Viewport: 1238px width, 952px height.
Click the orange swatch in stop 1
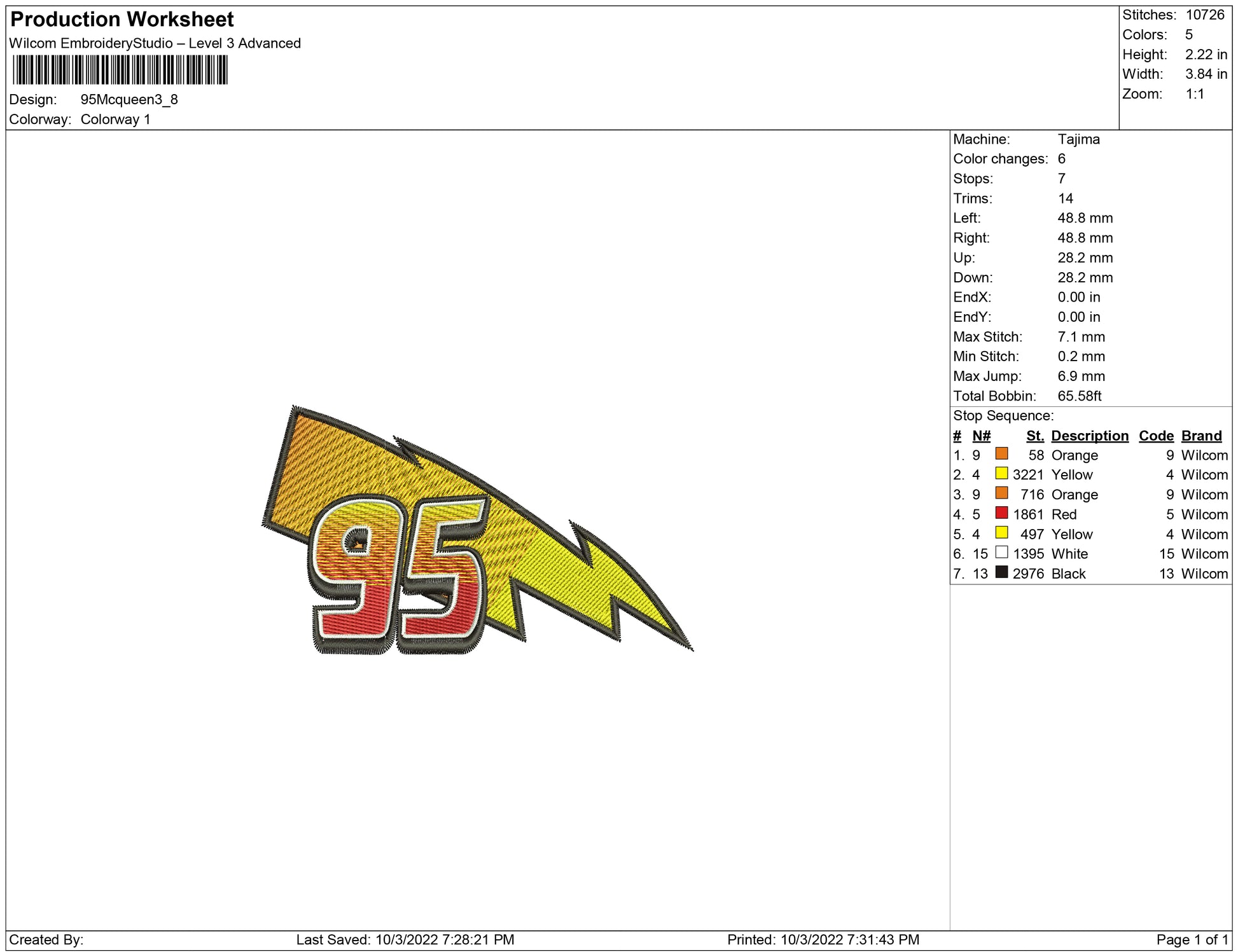[1001, 453]
